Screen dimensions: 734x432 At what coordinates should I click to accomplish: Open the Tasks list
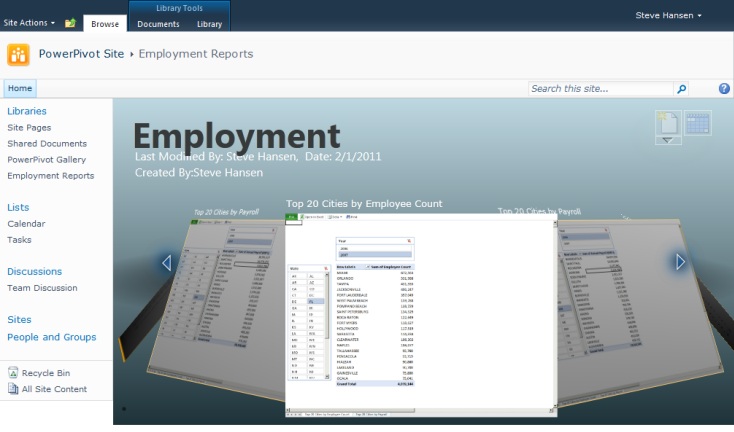pyautogui.click(x=19, y=240)
